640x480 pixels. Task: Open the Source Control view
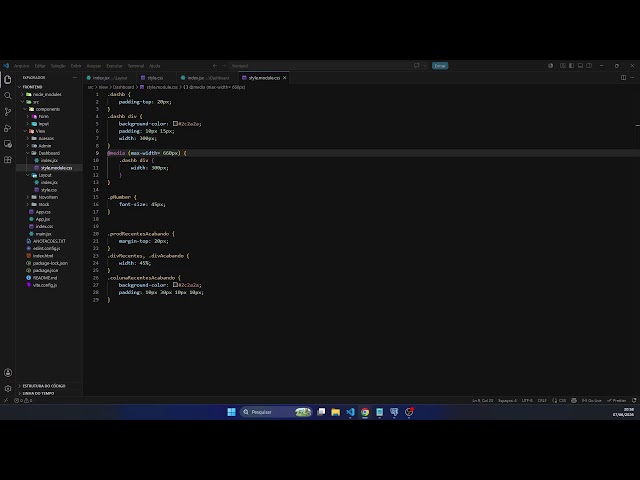[x=8, y=111]
